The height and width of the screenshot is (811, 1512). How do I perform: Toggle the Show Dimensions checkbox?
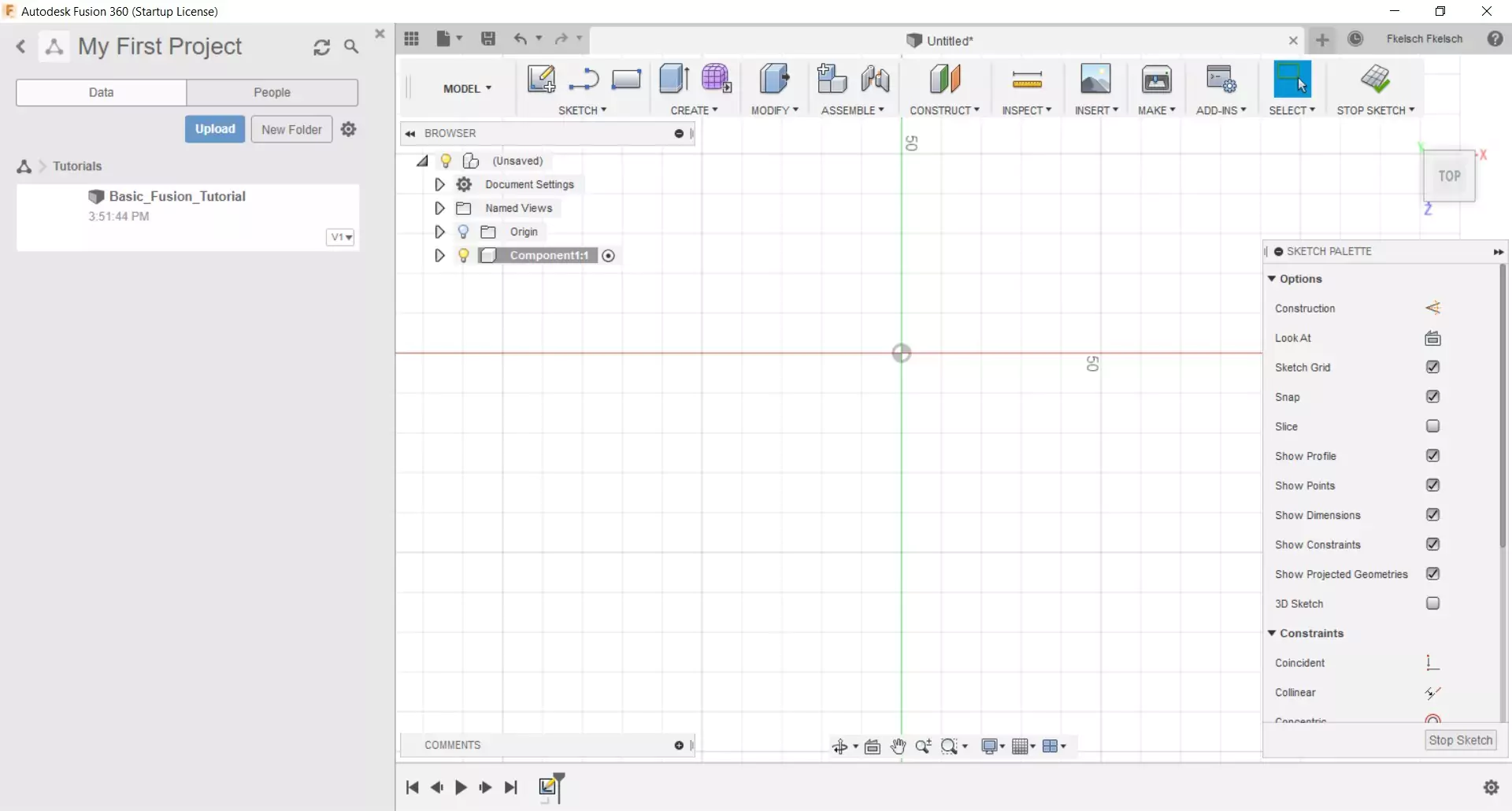pos(1432,515)
